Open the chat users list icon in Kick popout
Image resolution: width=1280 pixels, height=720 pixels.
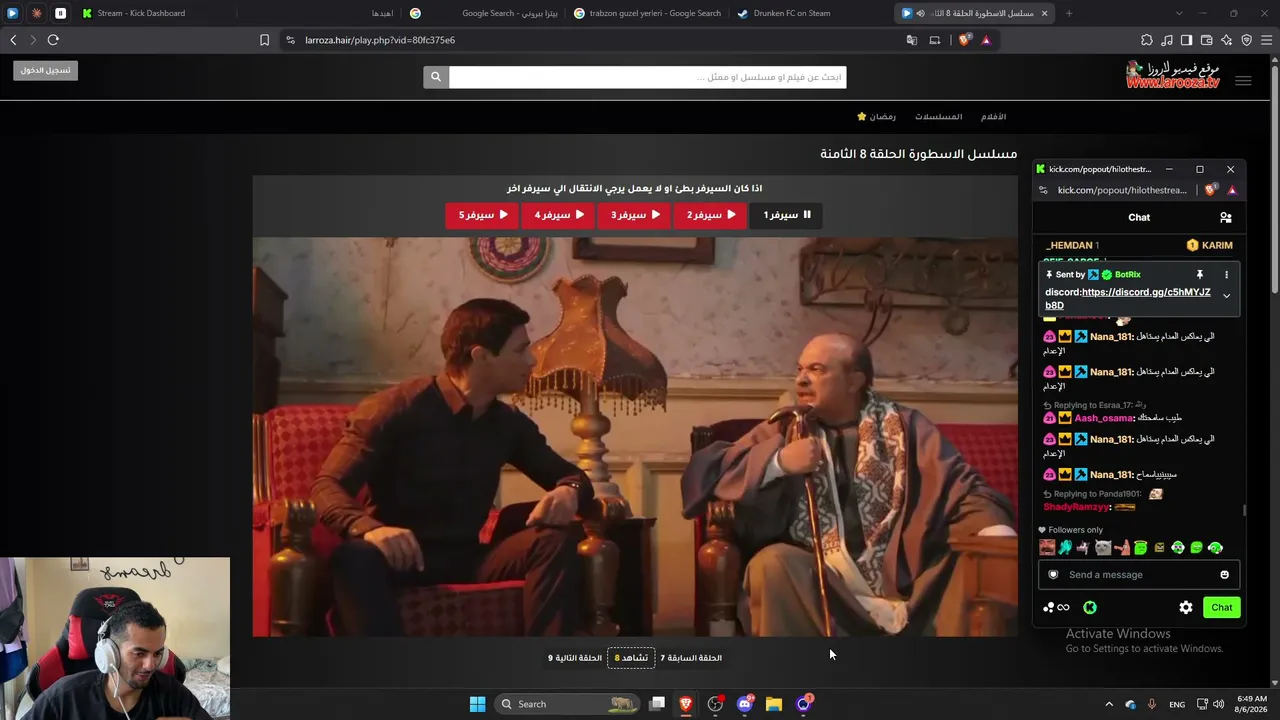click(1226, 217)
